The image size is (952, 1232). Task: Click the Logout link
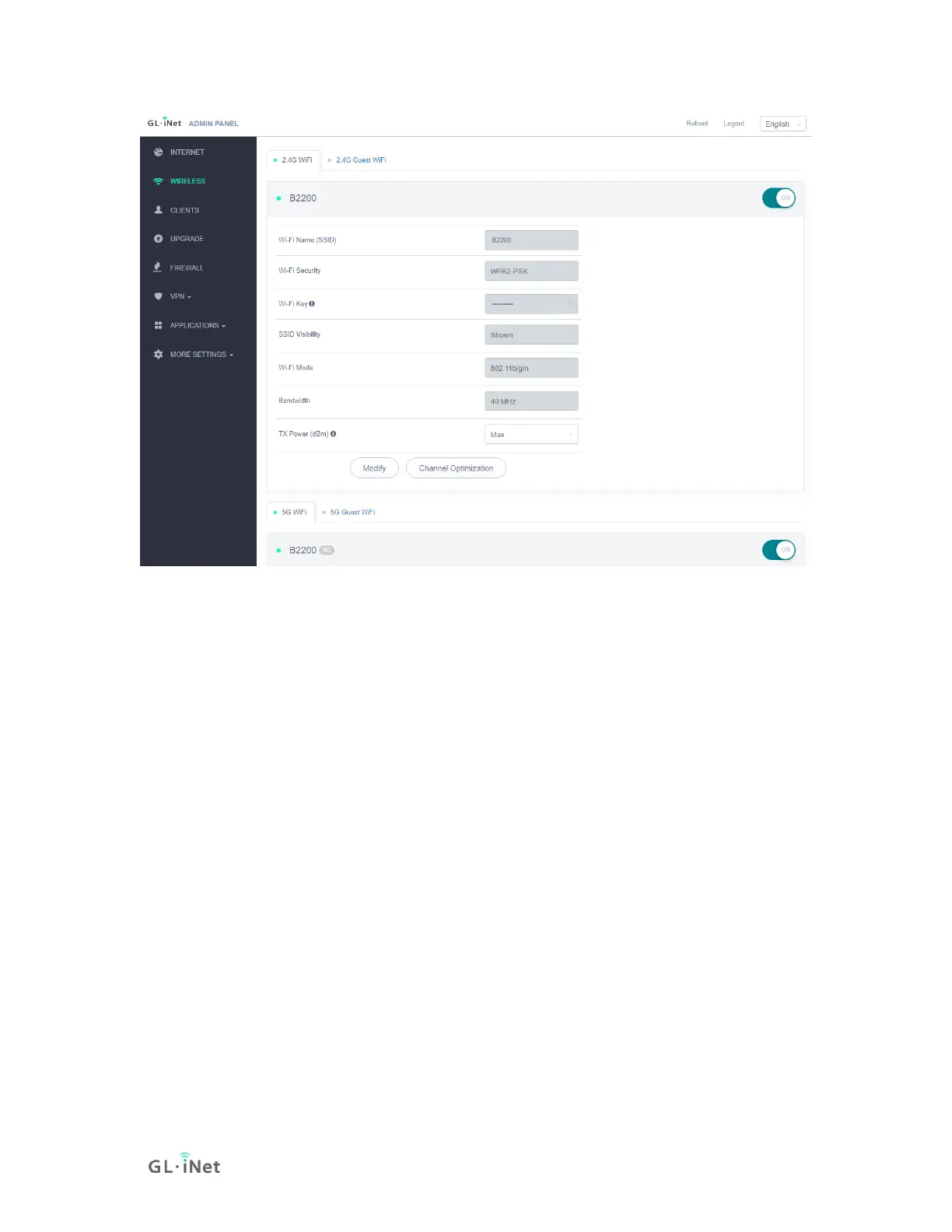(733, 124)
